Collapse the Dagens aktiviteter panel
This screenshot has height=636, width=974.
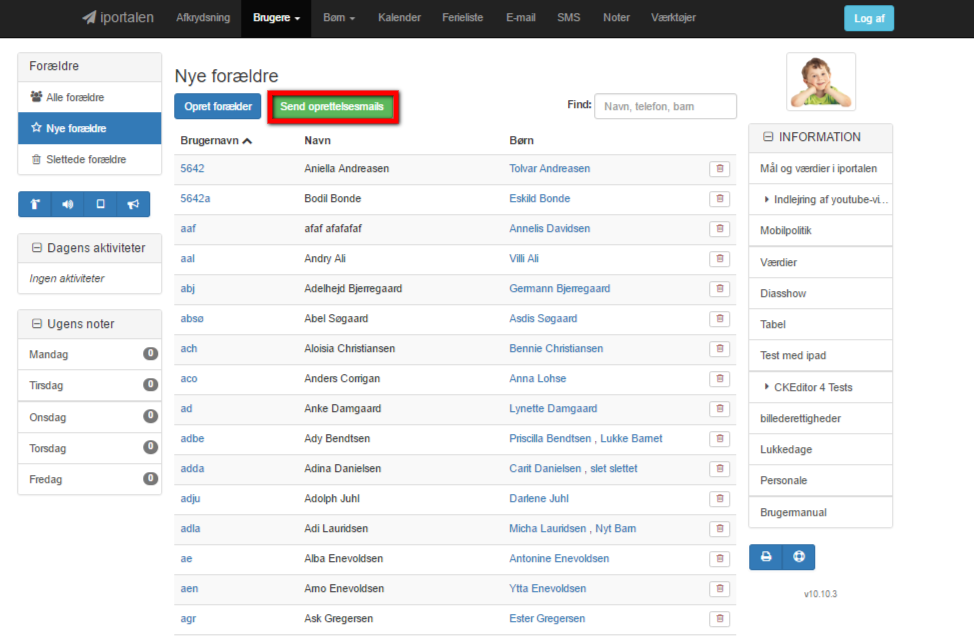click(x=37, y=248)
